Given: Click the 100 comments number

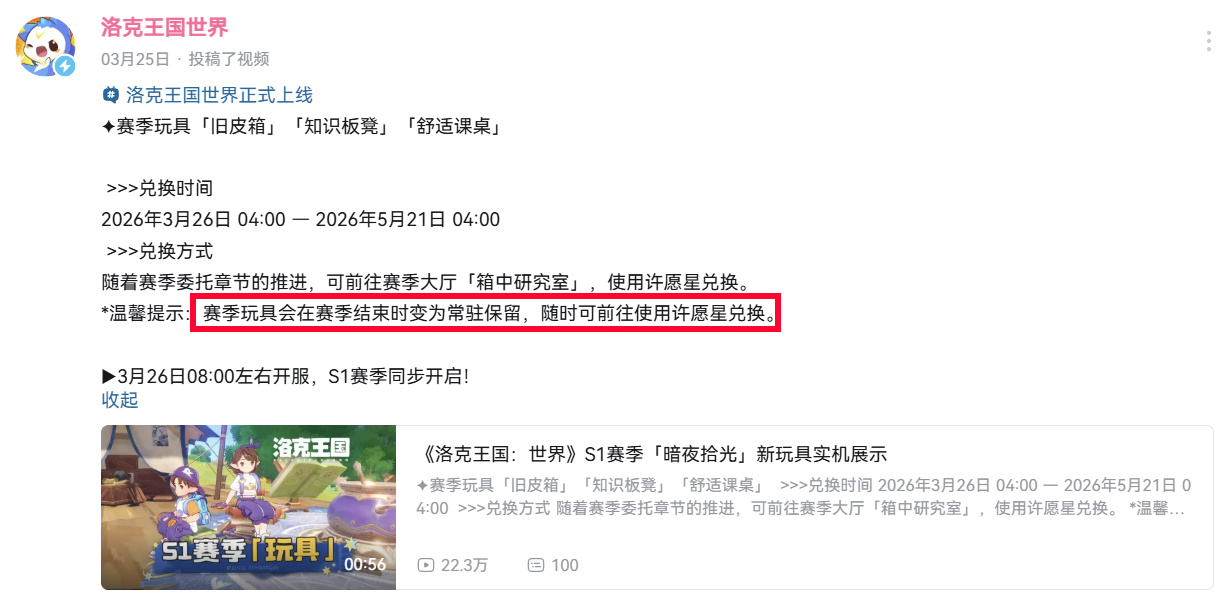Looking at the screenshot, I should click(565, 565).
